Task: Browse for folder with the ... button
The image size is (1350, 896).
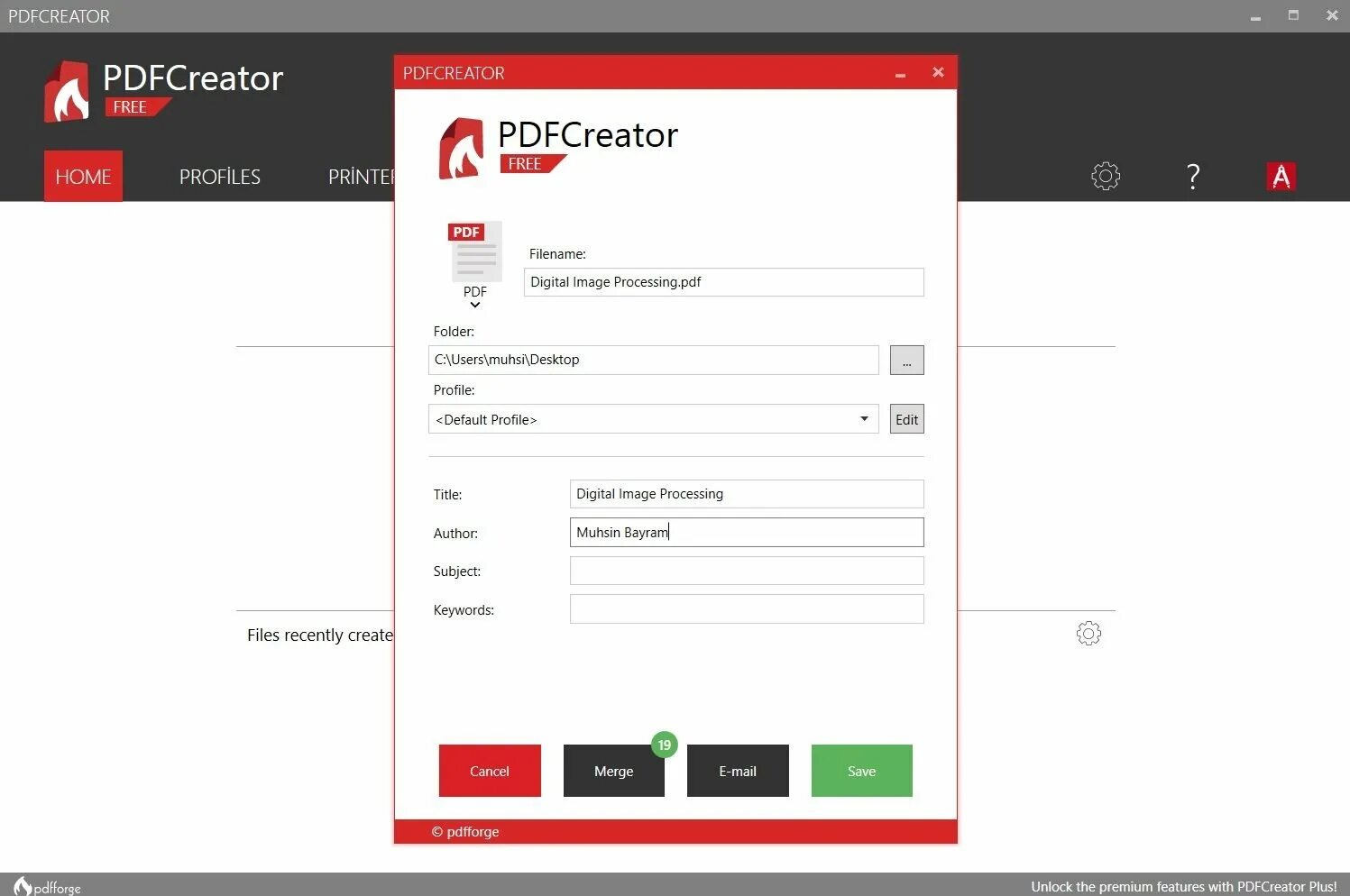Action: [x=907, y=361]
